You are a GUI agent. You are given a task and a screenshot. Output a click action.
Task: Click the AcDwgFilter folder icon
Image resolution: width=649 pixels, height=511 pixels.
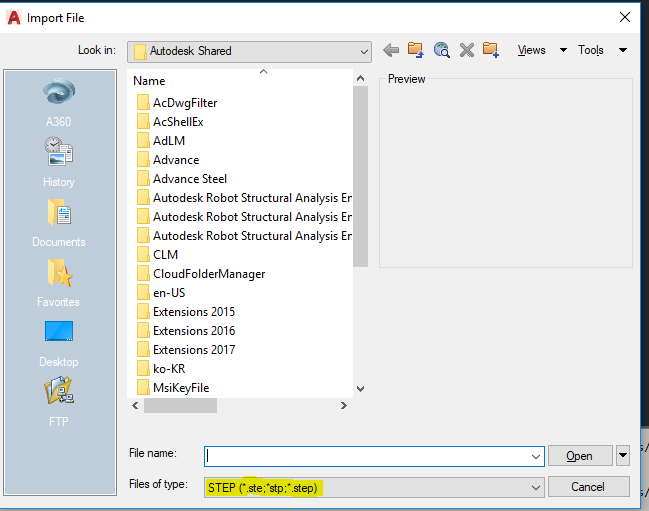point(143,103)
